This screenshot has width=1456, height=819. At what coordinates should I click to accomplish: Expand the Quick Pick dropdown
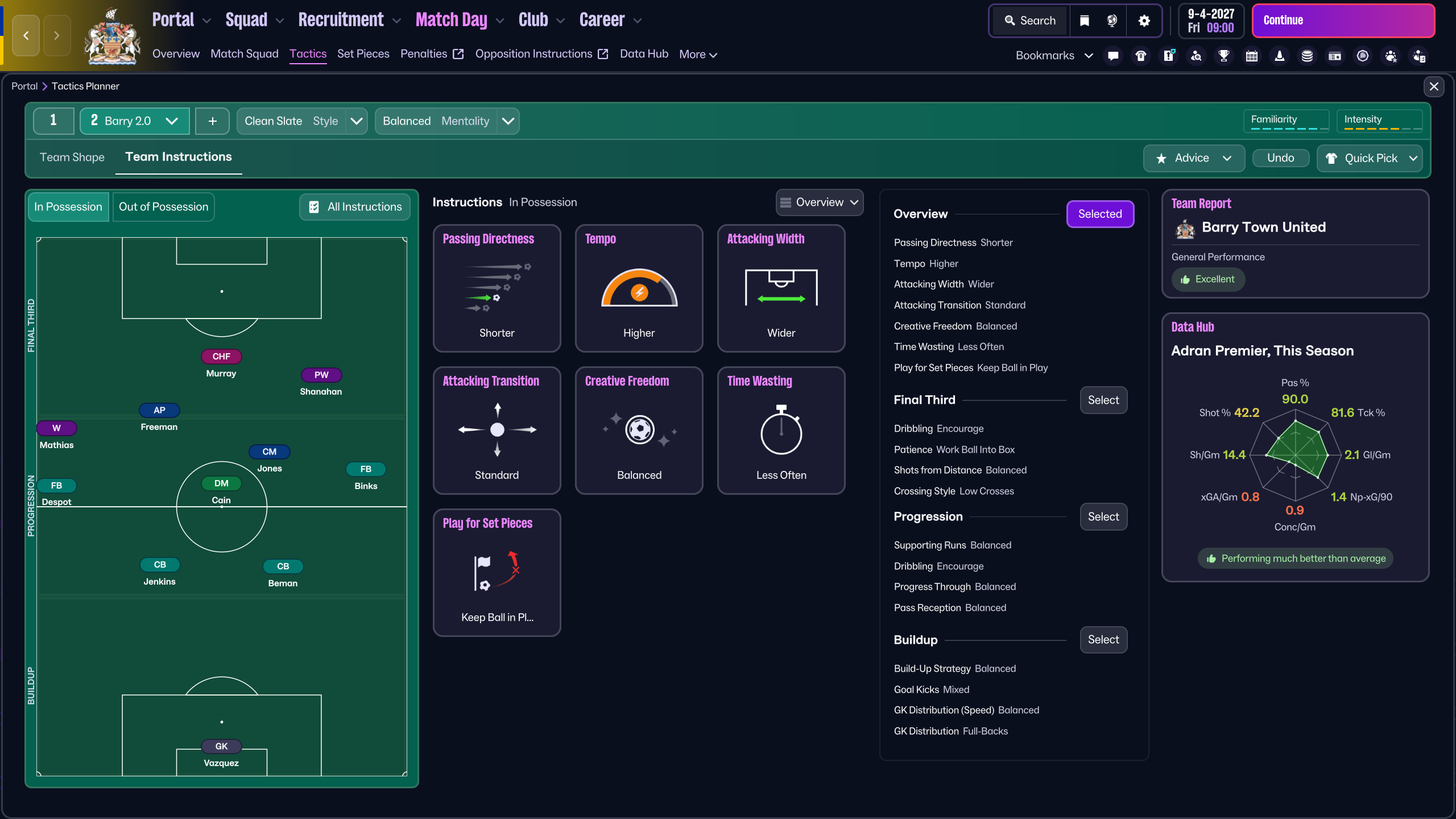[x=1413, y=158]
